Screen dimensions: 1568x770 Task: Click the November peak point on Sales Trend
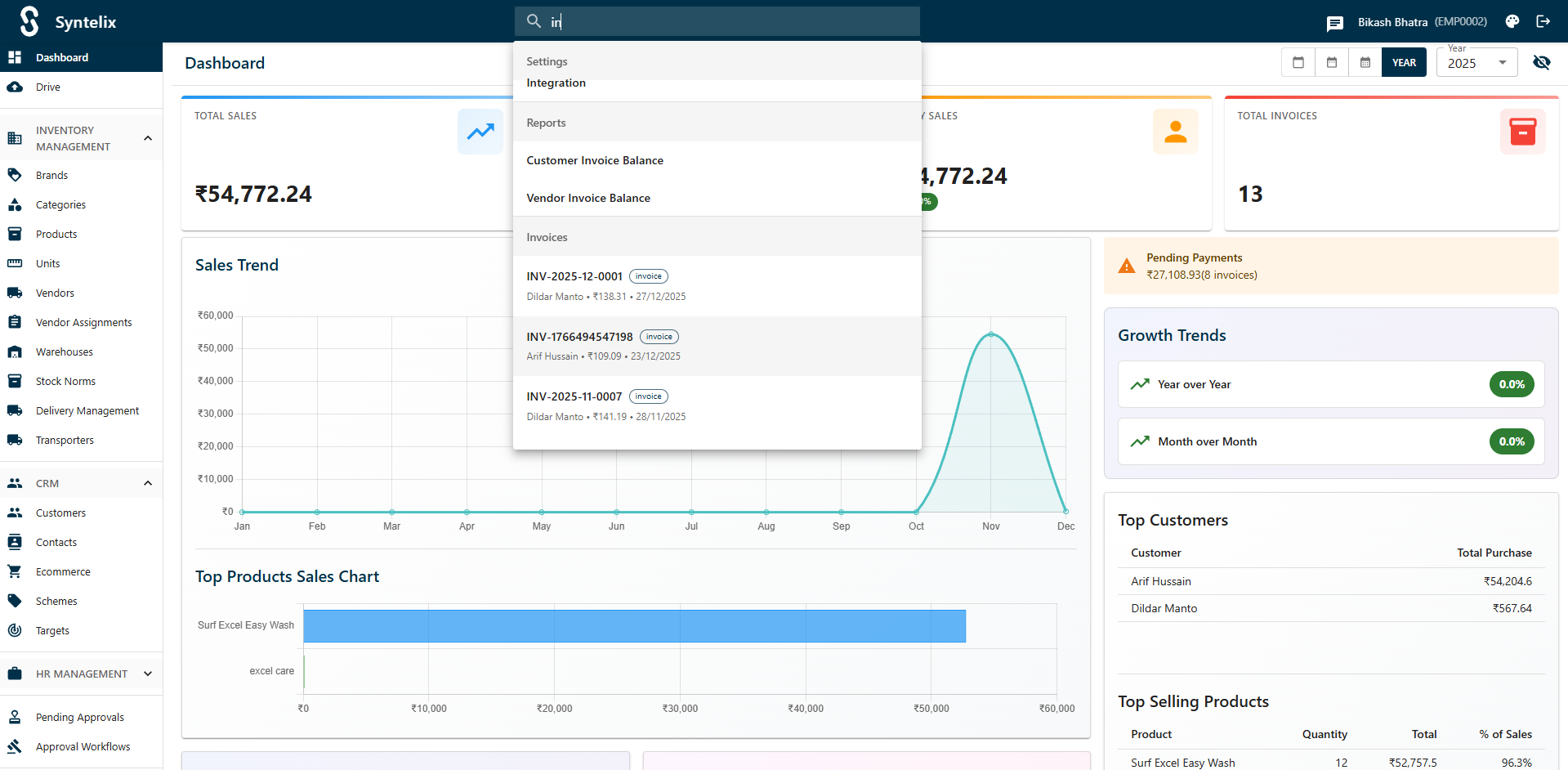[x=991, y=334]
